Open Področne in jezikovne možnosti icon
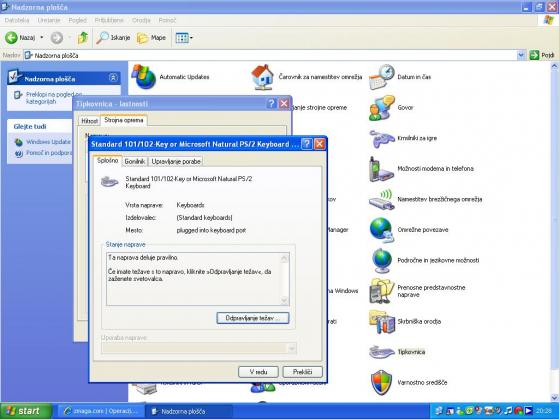 coord(382,260)
